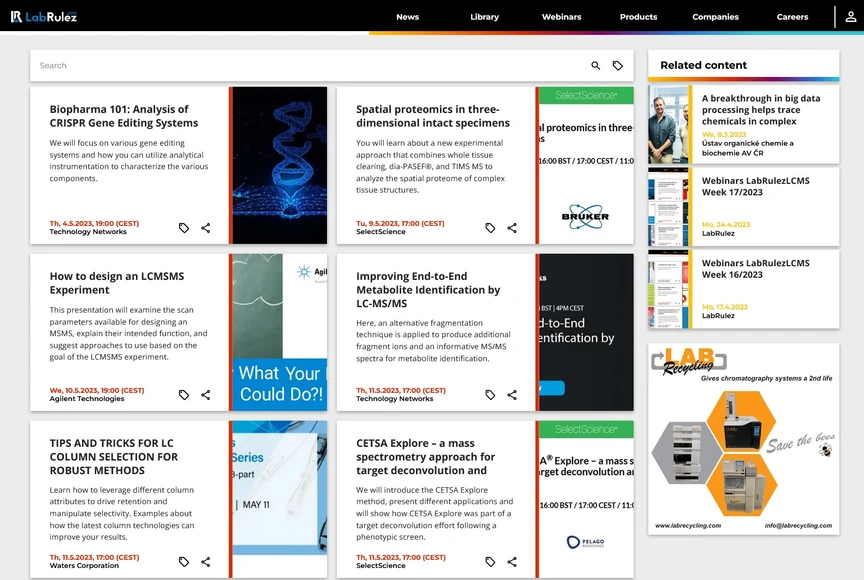The height and width of the screenshot is (580, 864).
Task: Click the search magnifier icon
Action: (x=596, y=66)
